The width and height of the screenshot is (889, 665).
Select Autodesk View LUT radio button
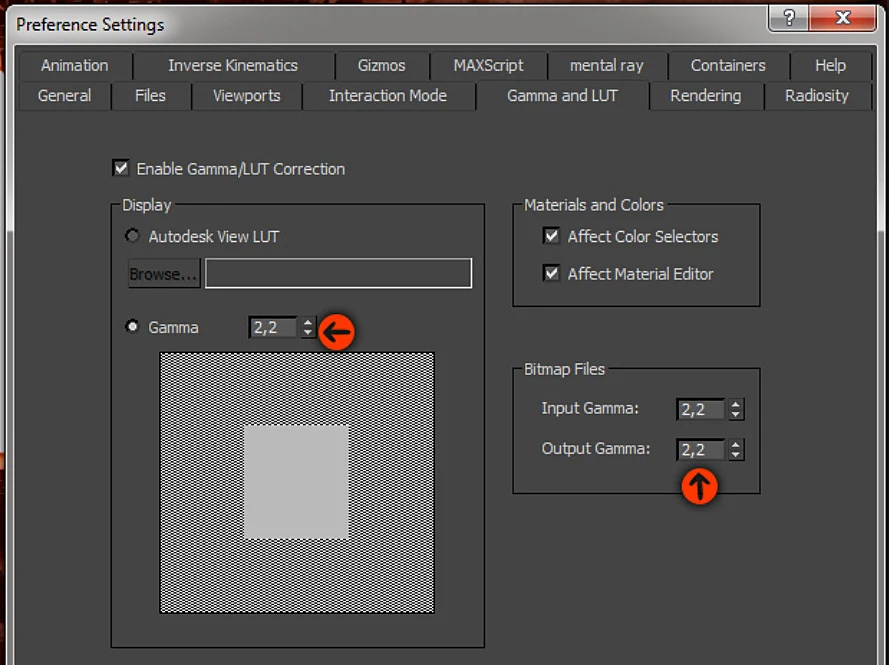[x=132, y=236]
